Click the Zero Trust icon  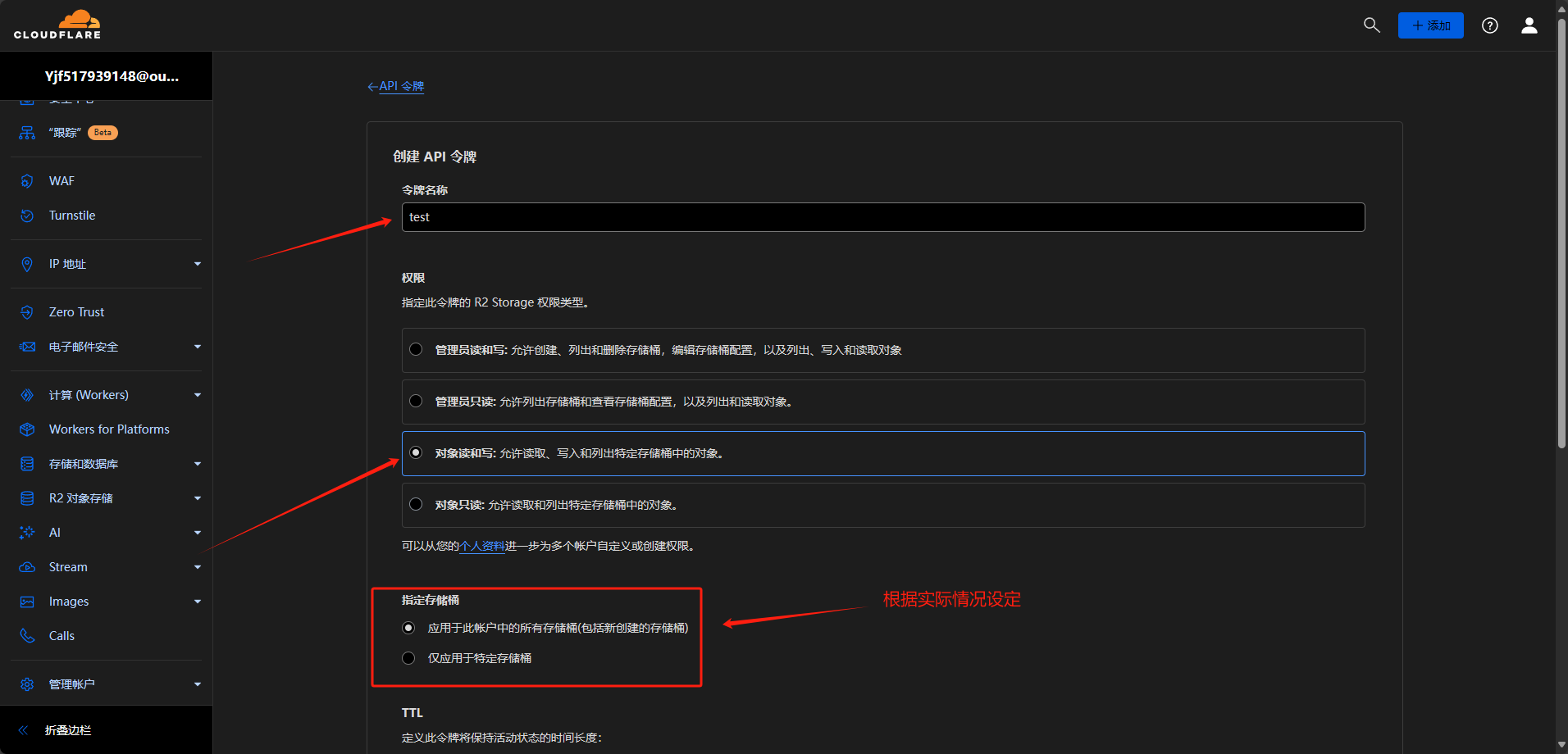pyautogui.click(x=27, y=312)
